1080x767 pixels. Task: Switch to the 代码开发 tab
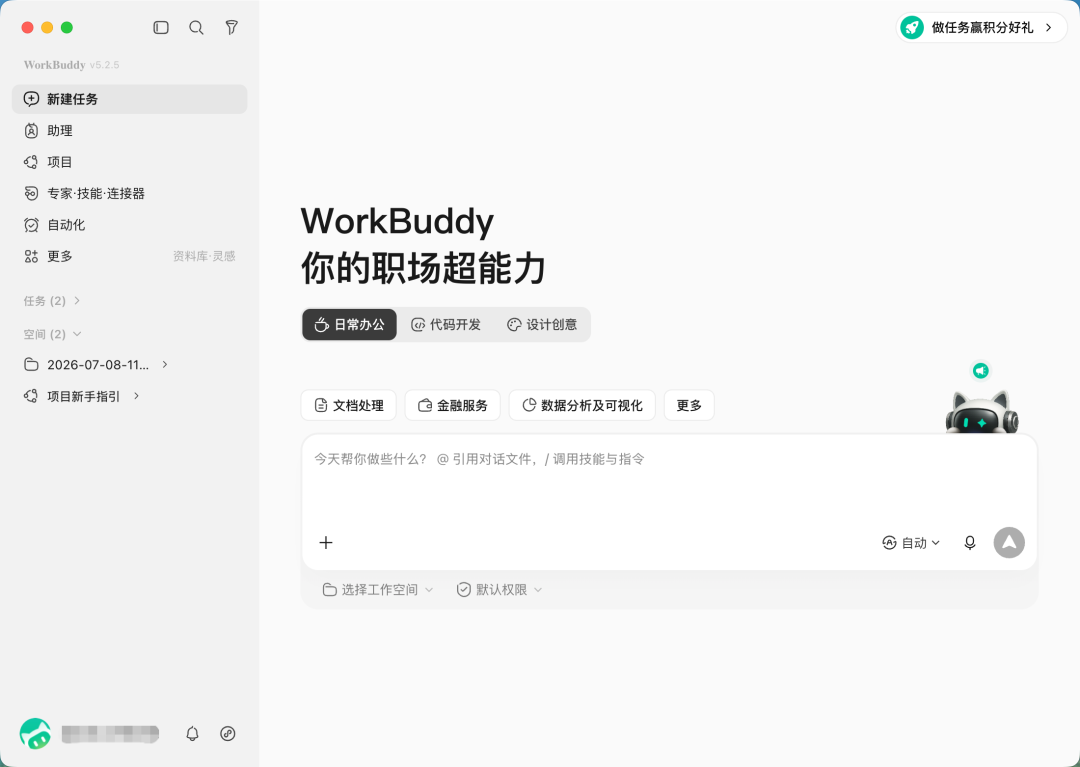point(446,324)
